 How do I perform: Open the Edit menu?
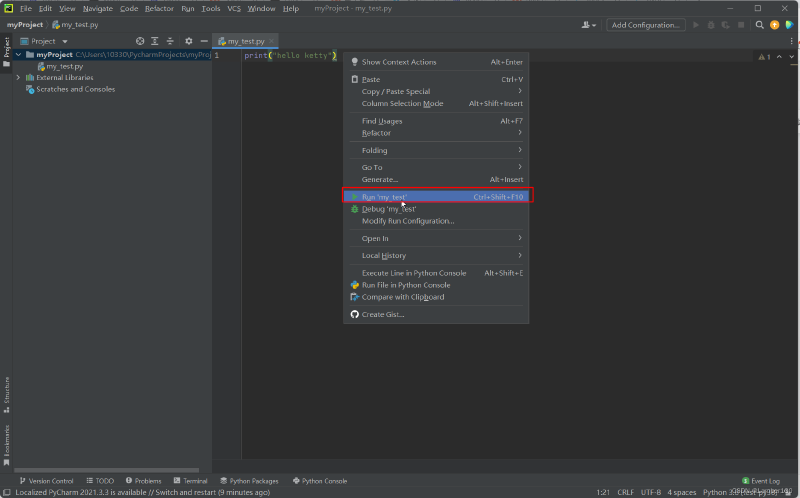pos(45,9)
